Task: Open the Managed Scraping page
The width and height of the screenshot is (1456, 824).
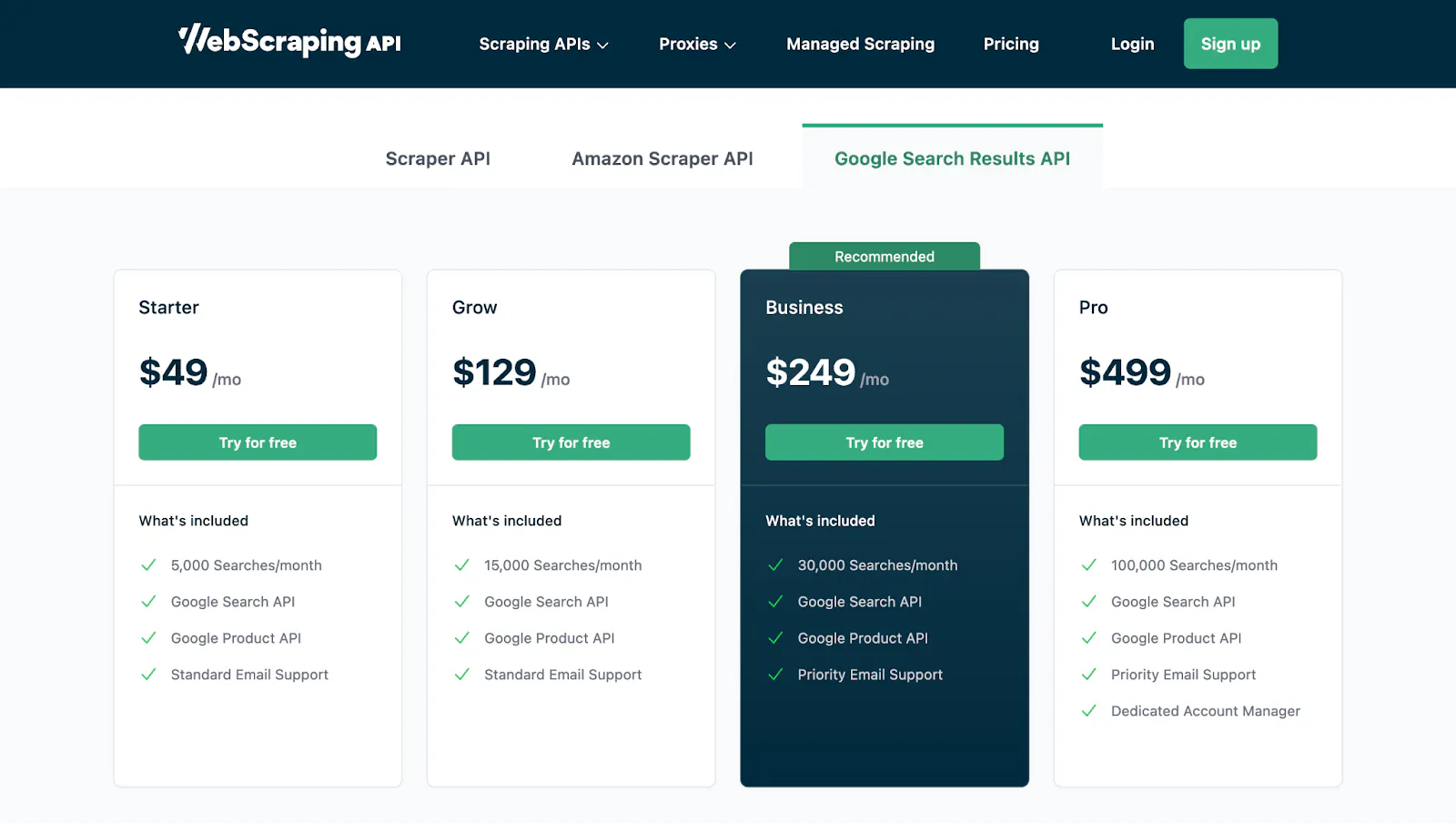Action: coord(860,44)
